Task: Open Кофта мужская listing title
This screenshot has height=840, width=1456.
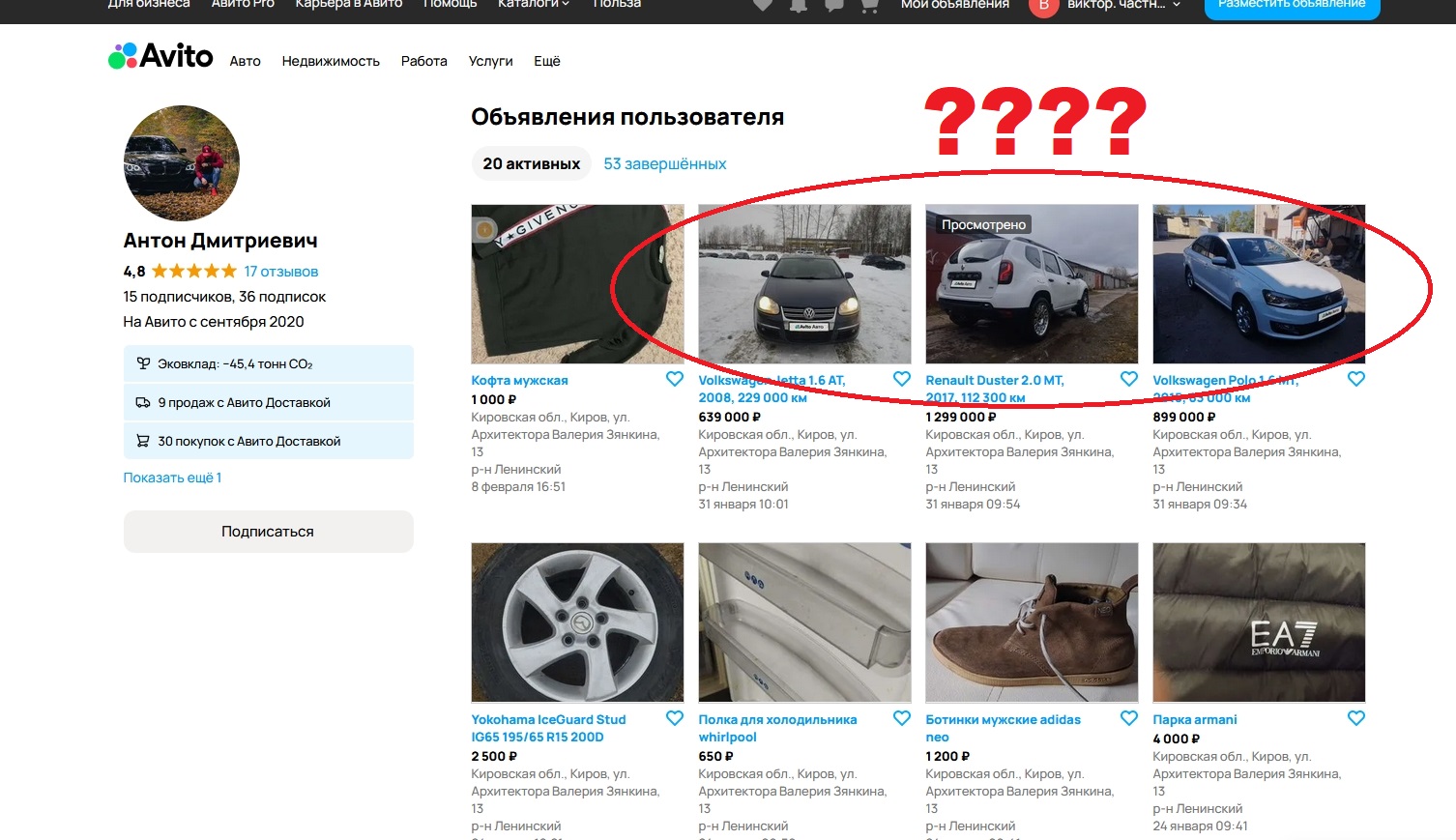Action: [x=520, y=381]
